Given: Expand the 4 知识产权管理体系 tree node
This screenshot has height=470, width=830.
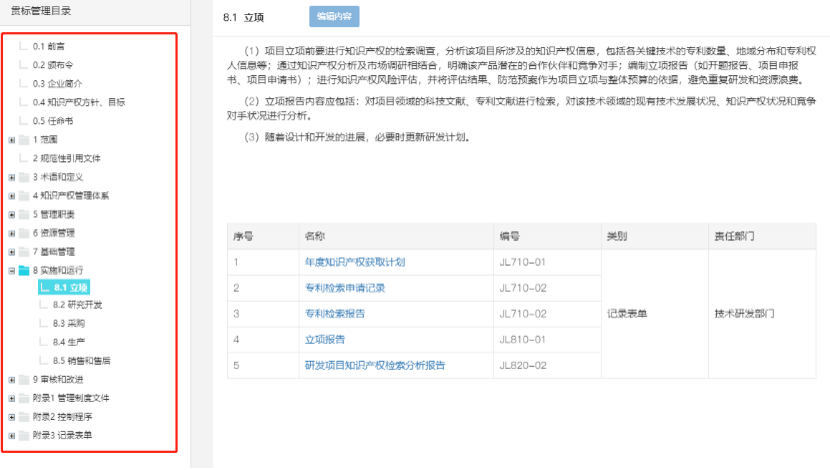Looking at the screenshot, I should pos(12,196).
